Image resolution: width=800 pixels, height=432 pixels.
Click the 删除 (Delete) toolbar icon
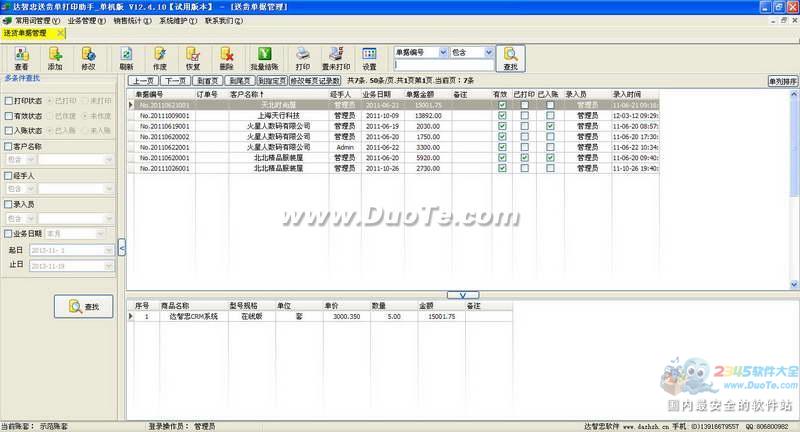coord(227,56)
